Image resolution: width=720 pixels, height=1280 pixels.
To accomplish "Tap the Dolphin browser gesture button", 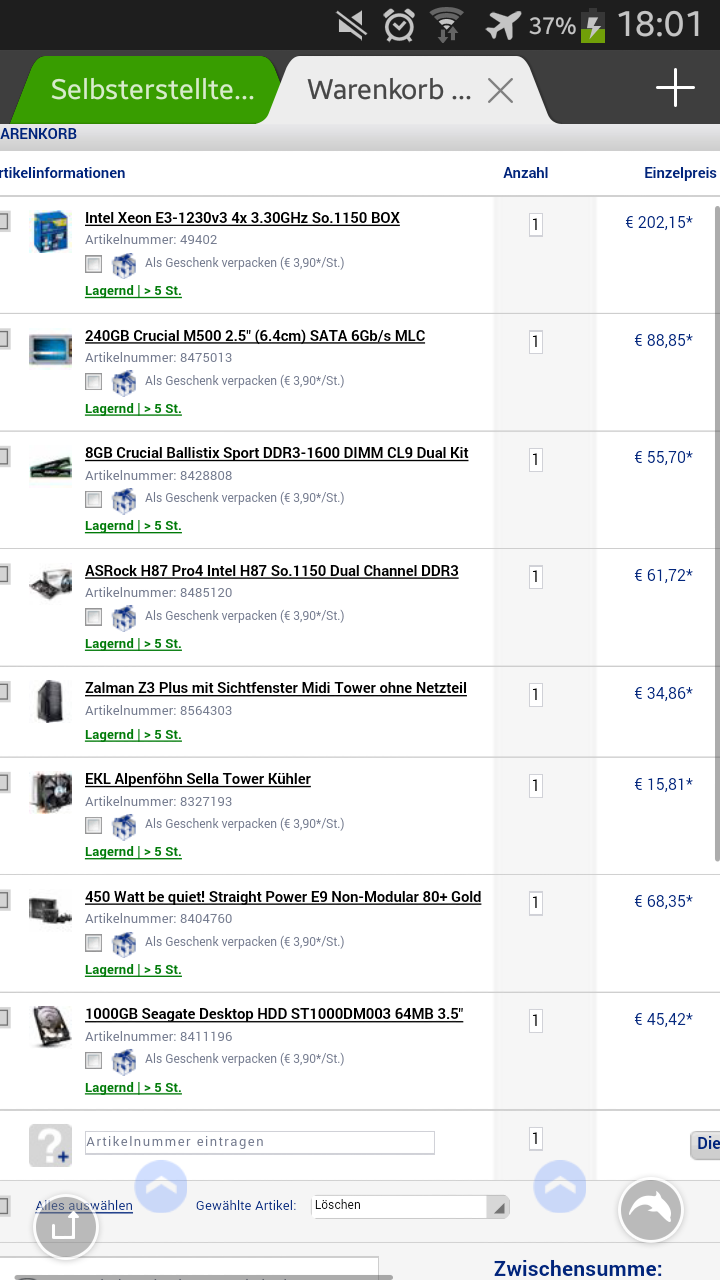I will [x=651, y=1210].
